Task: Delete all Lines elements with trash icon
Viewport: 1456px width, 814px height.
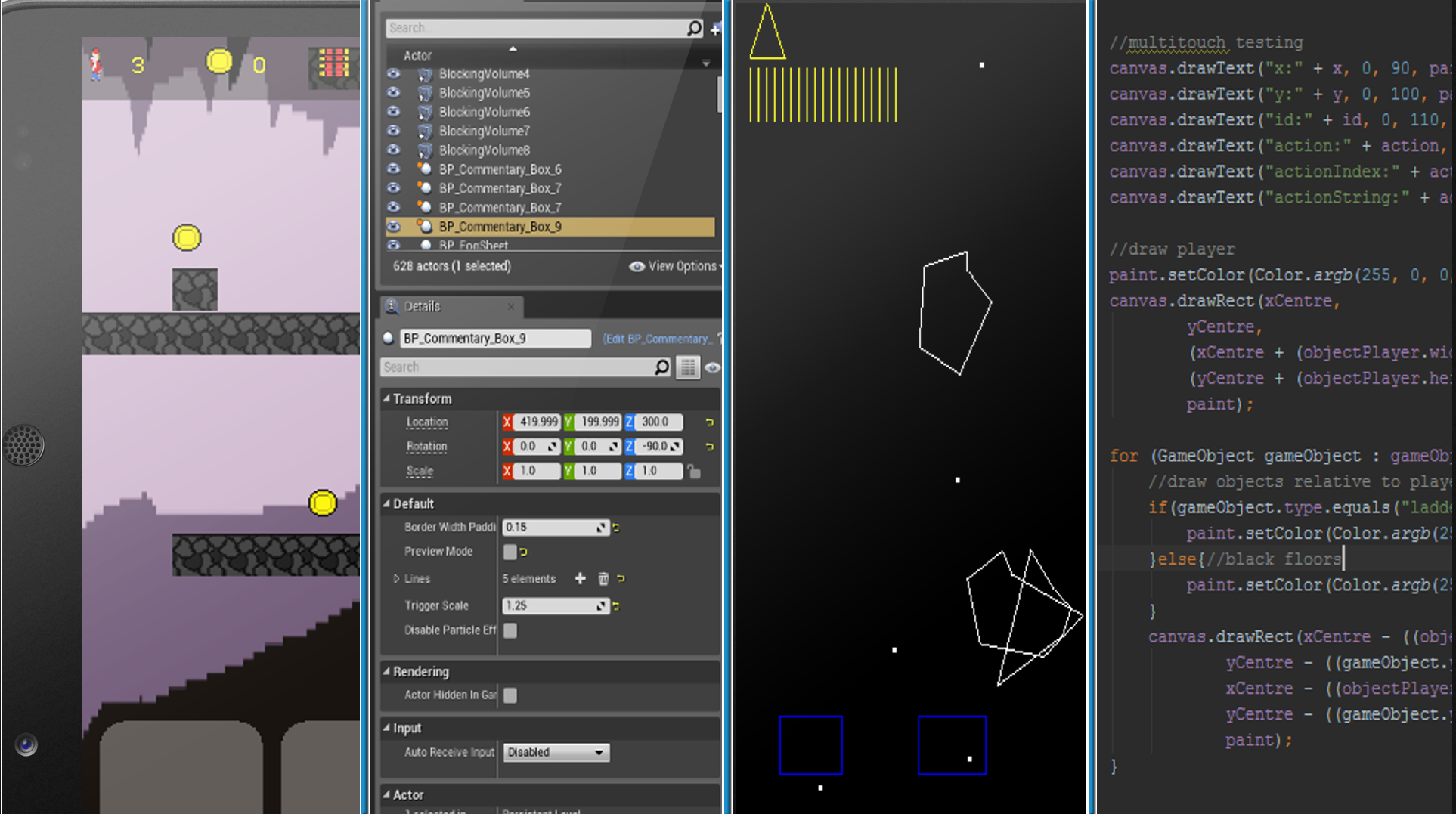Action: [x=603, y=579]
